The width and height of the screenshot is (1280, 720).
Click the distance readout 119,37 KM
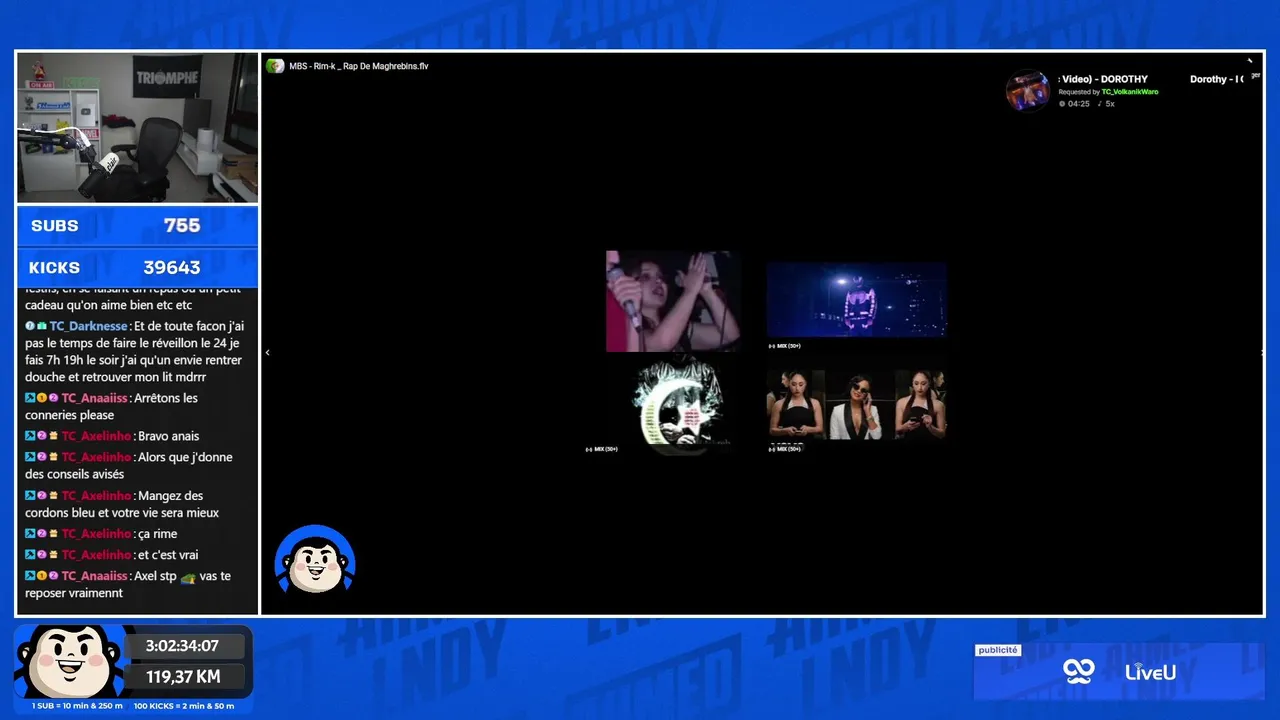(x=182, y=677)
